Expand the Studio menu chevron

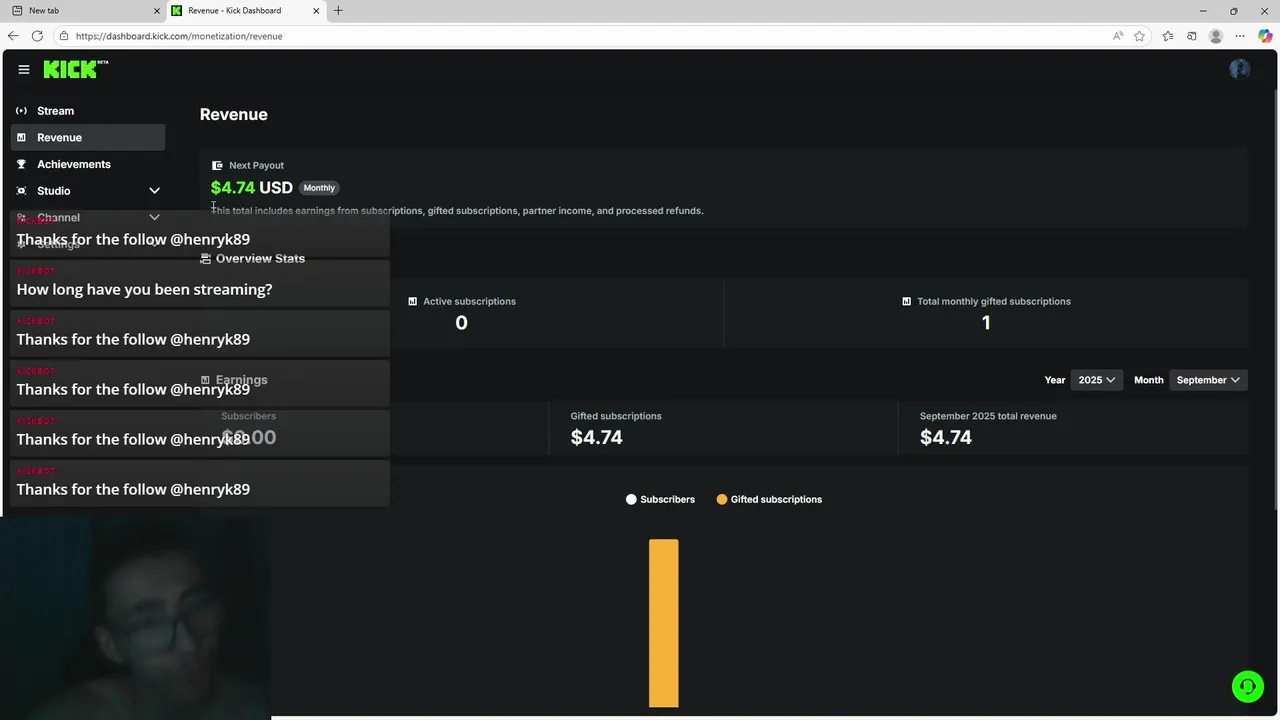coord(154,191)
